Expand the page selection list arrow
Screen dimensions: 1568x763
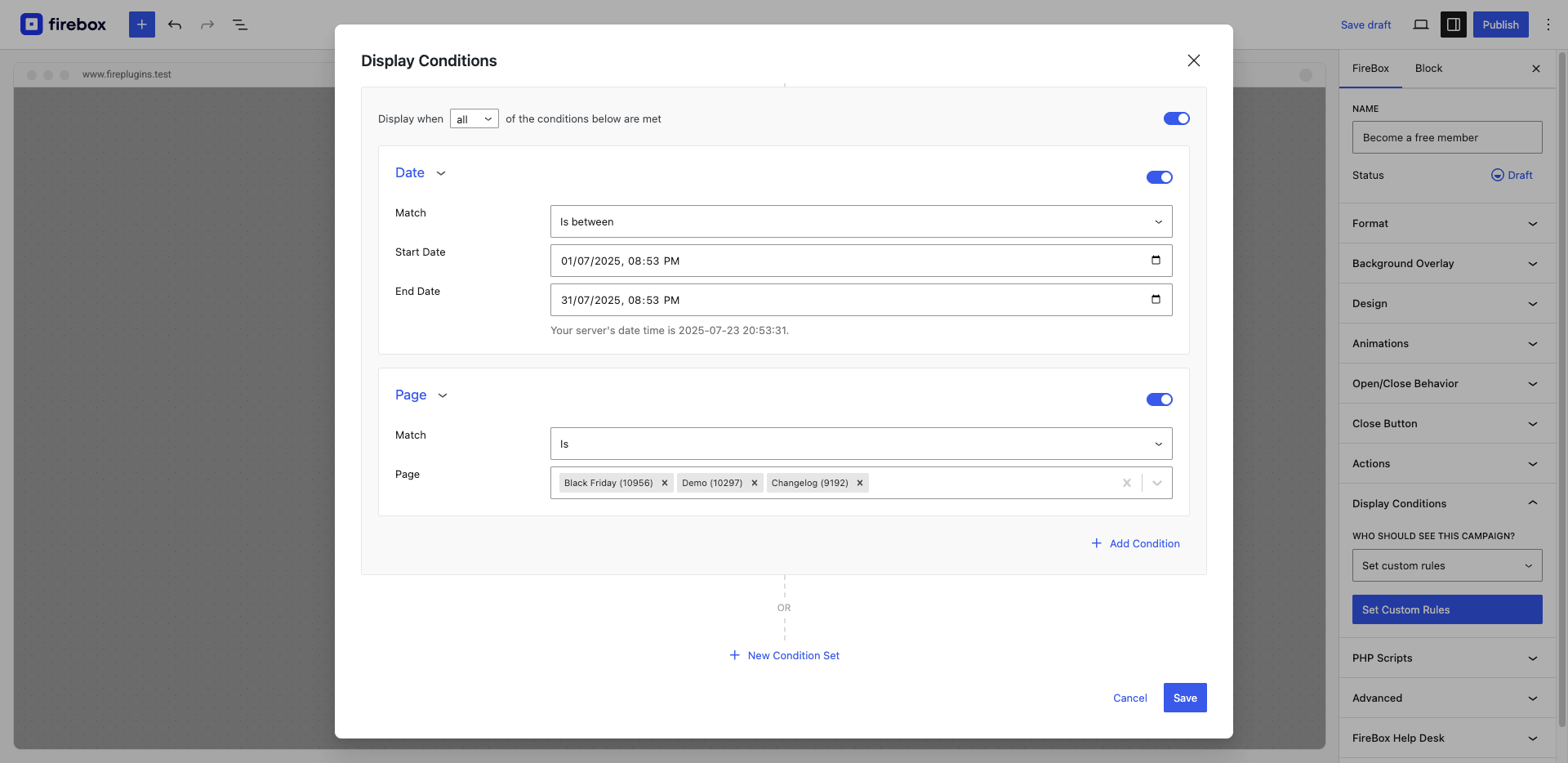pyautogui.click(x=1157, y=483)
